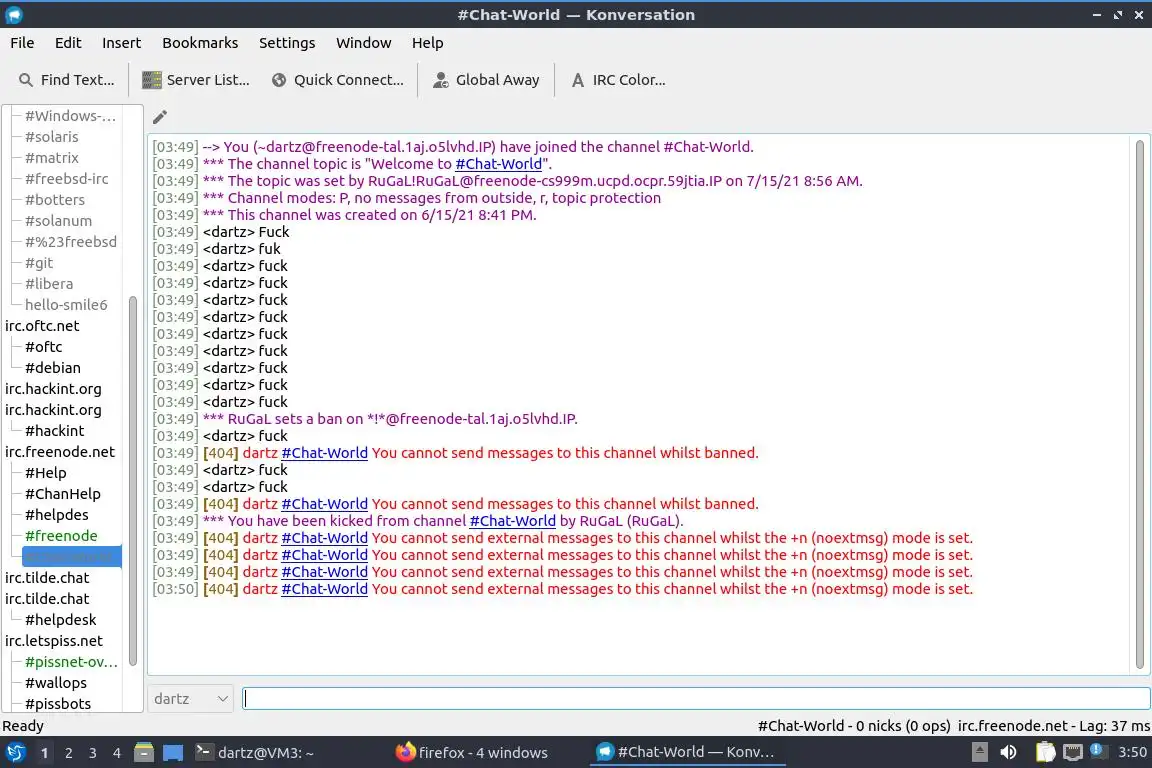The width and height of the screenshot is (1152, 768).
Task: Select the #pissbots channel
Action: (57, 703)
